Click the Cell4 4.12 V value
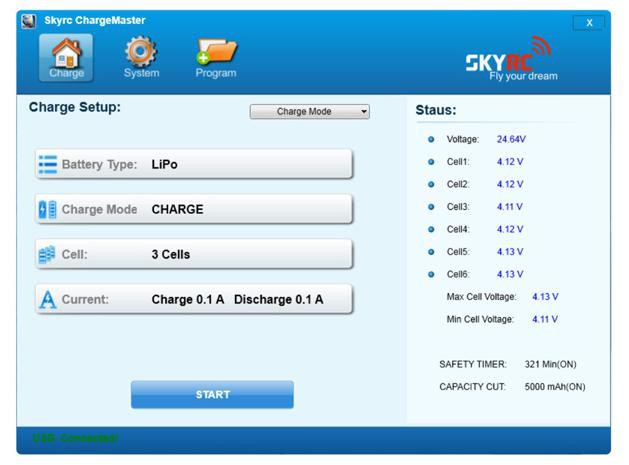The height and width of the screenshot is (465, 629). click(x=510, y=229)
